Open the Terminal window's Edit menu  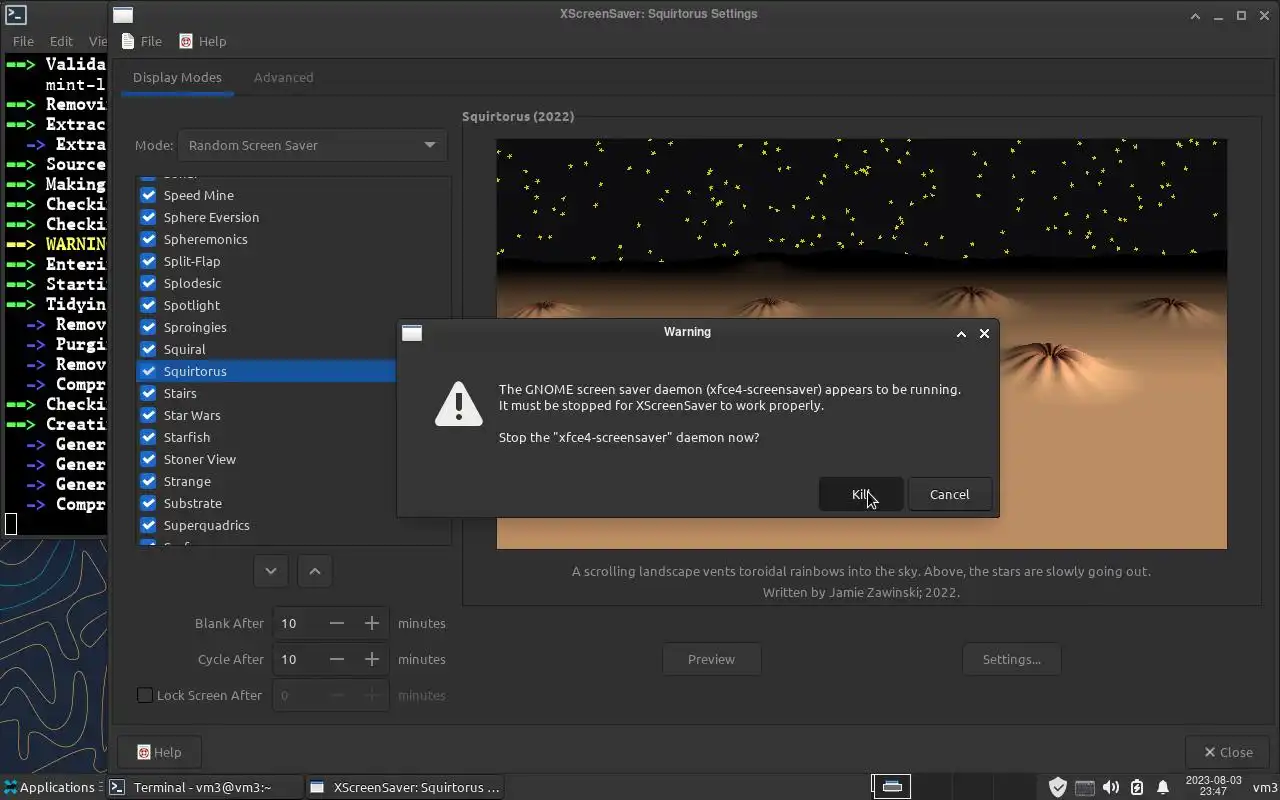(x=61, y=41)
